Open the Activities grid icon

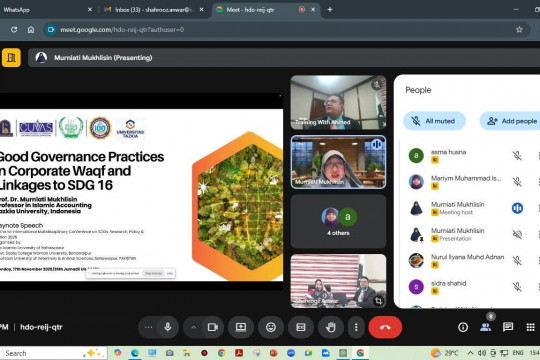tap(531, 327)
